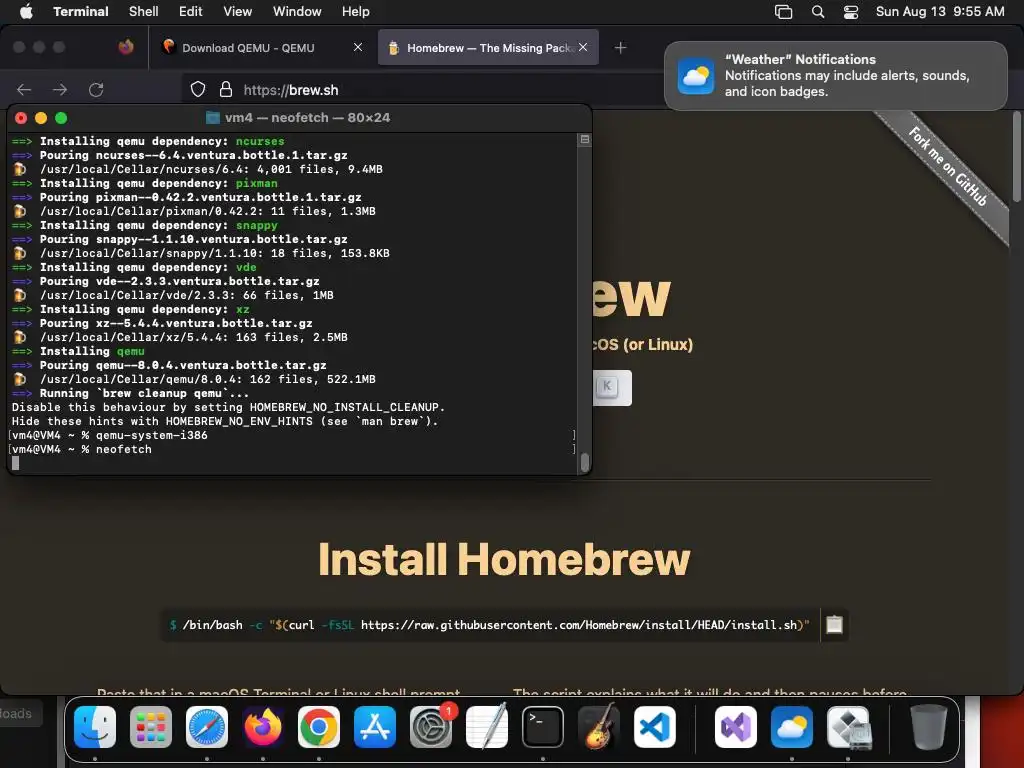Click the browser page scrollbar
Viewport: 1024px width, 768px height.
coord(1016,157)
